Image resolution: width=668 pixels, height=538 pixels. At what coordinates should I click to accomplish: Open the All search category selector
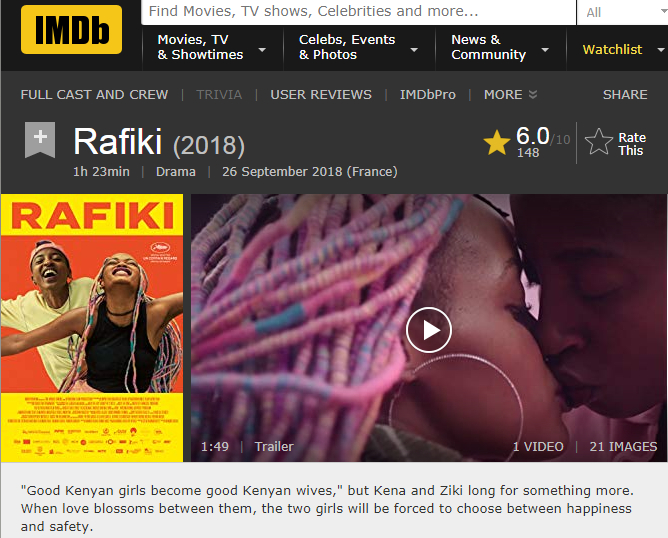click(x=624, y=12)
